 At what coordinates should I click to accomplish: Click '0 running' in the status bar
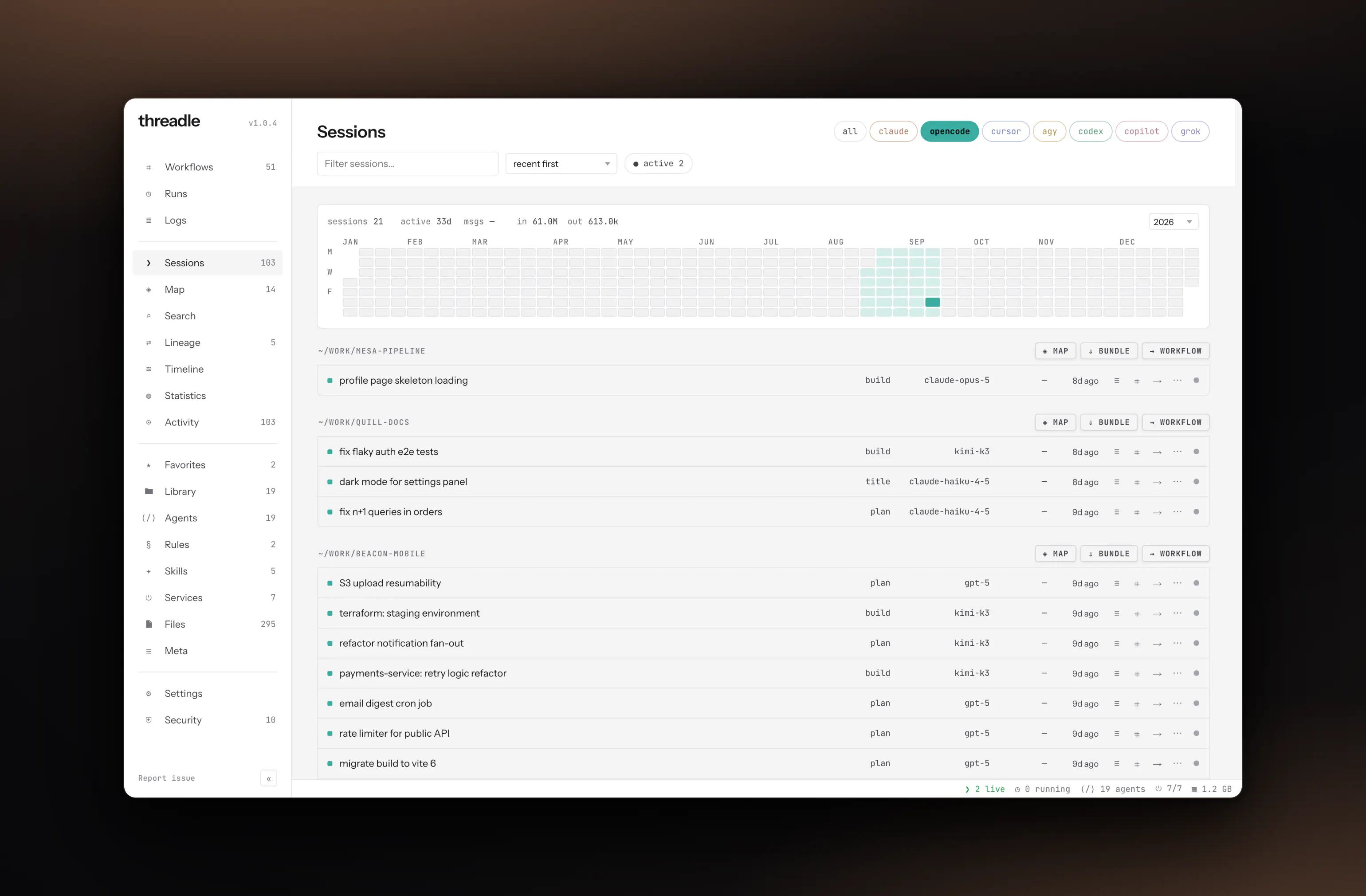(1042, 790)
